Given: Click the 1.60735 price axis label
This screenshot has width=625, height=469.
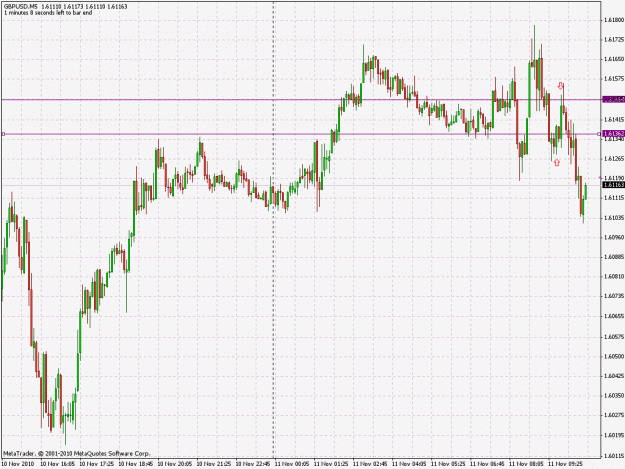Looking at the screenshot, I should point(614,296).
